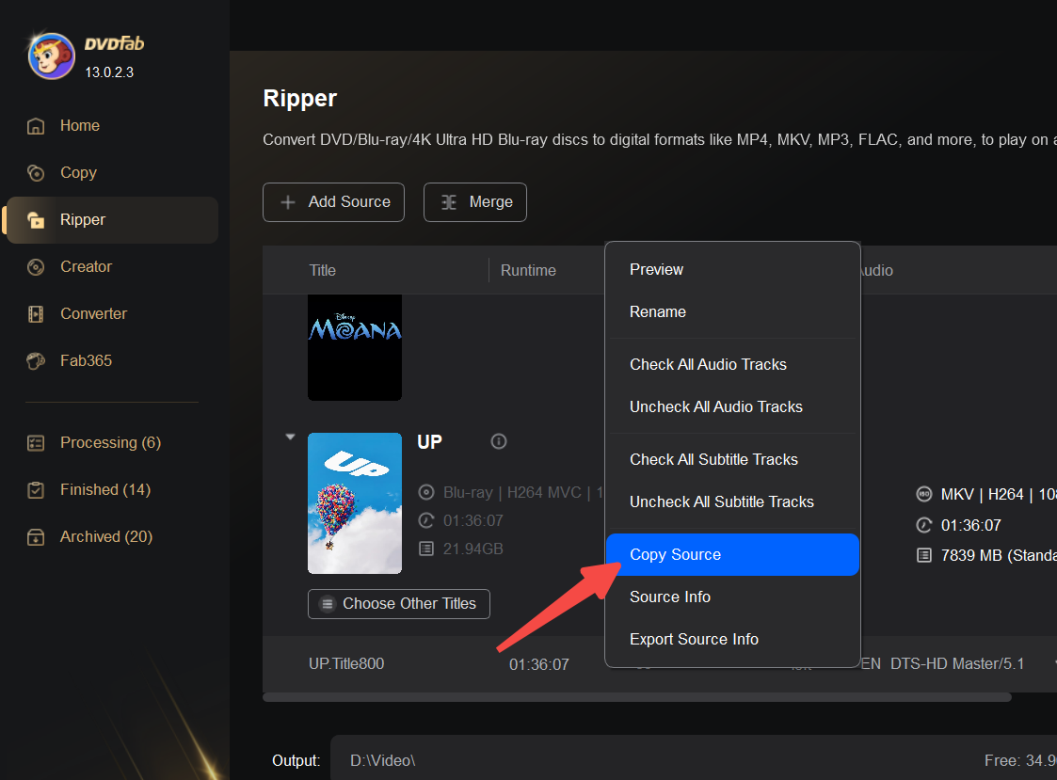1057x780 pixels.
Task: Open the Copy module in the sidebar
Action: [78, 173]
